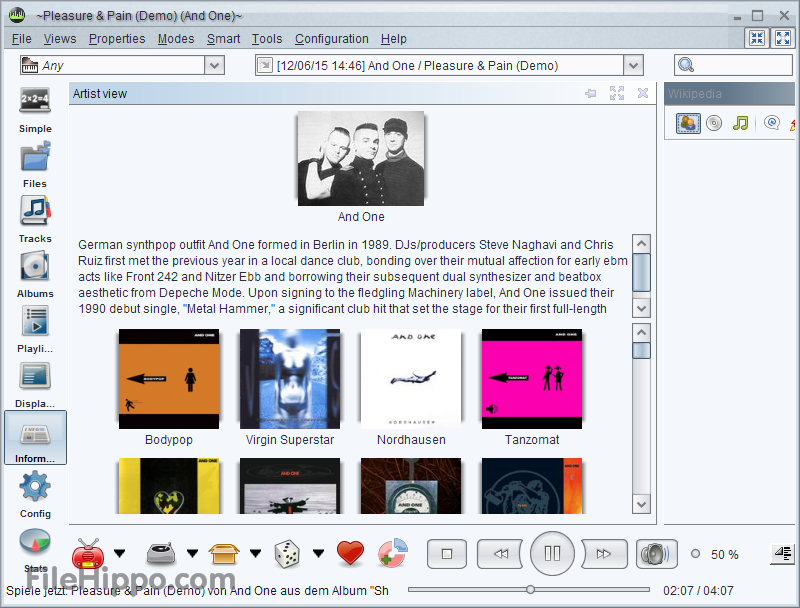Open the Albums view

point(35,275)
